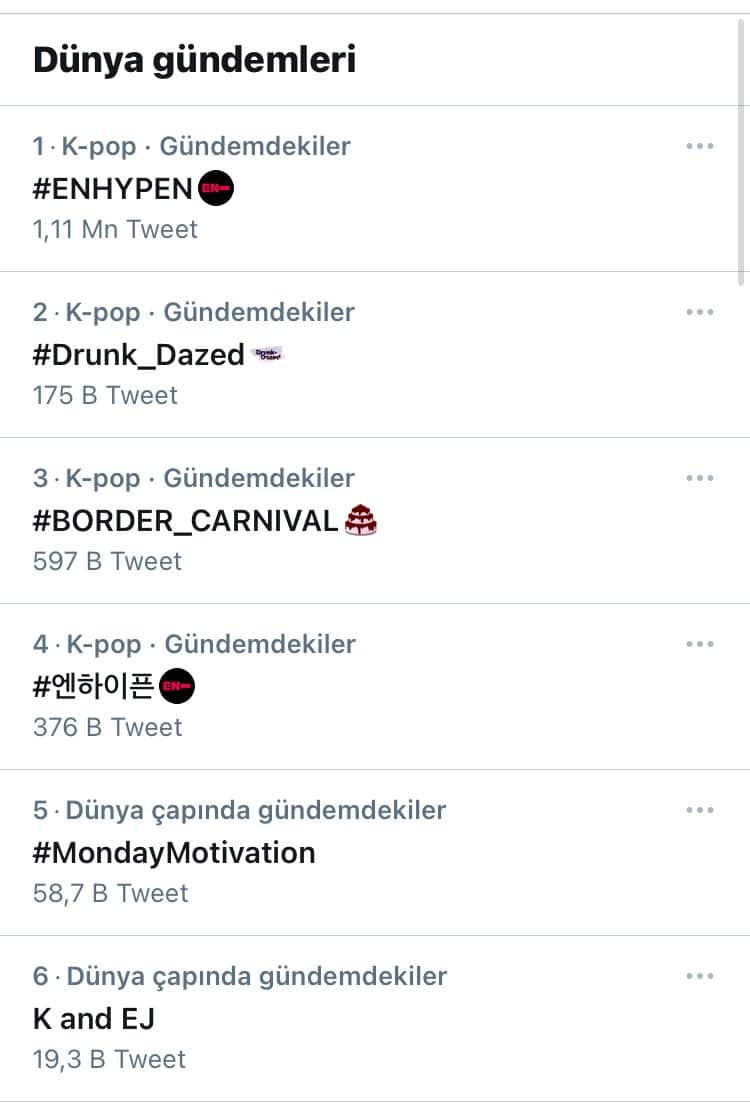This screenshot has width=750, height=1104.
Task: Click the 1,11 Mn Tweet count
Action: coord(115,229)
